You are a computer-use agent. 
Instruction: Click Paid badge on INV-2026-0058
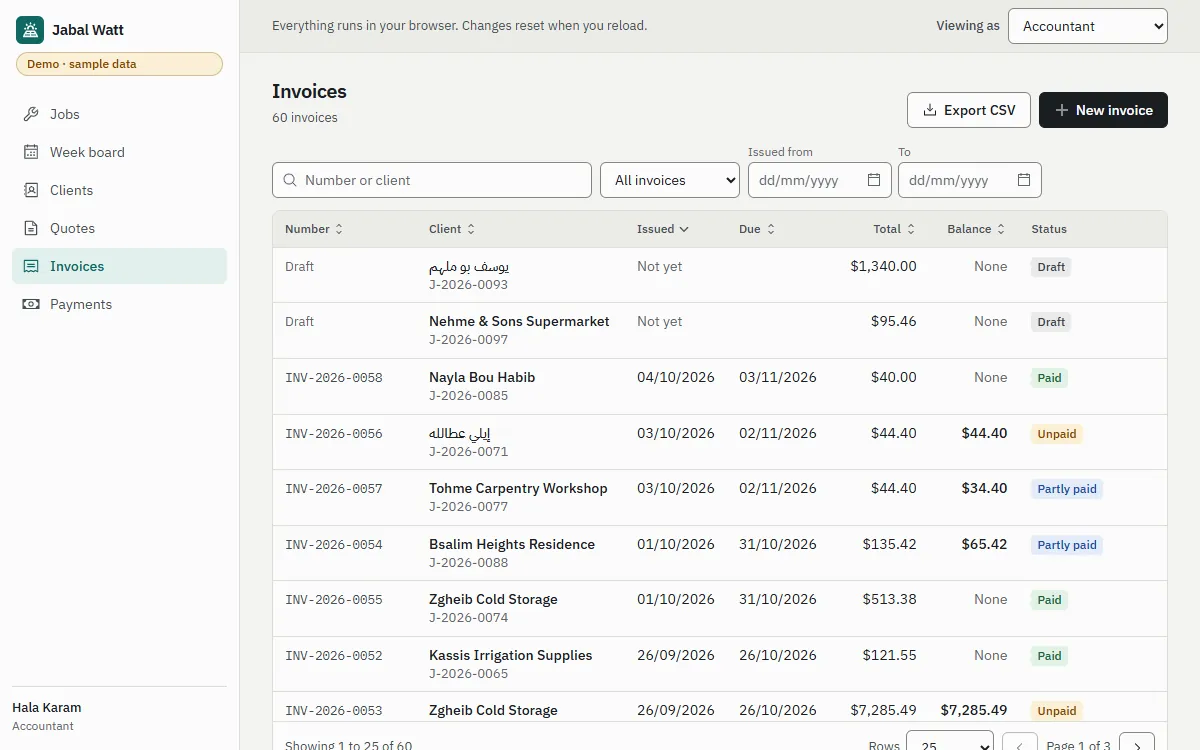point(1050,378)
